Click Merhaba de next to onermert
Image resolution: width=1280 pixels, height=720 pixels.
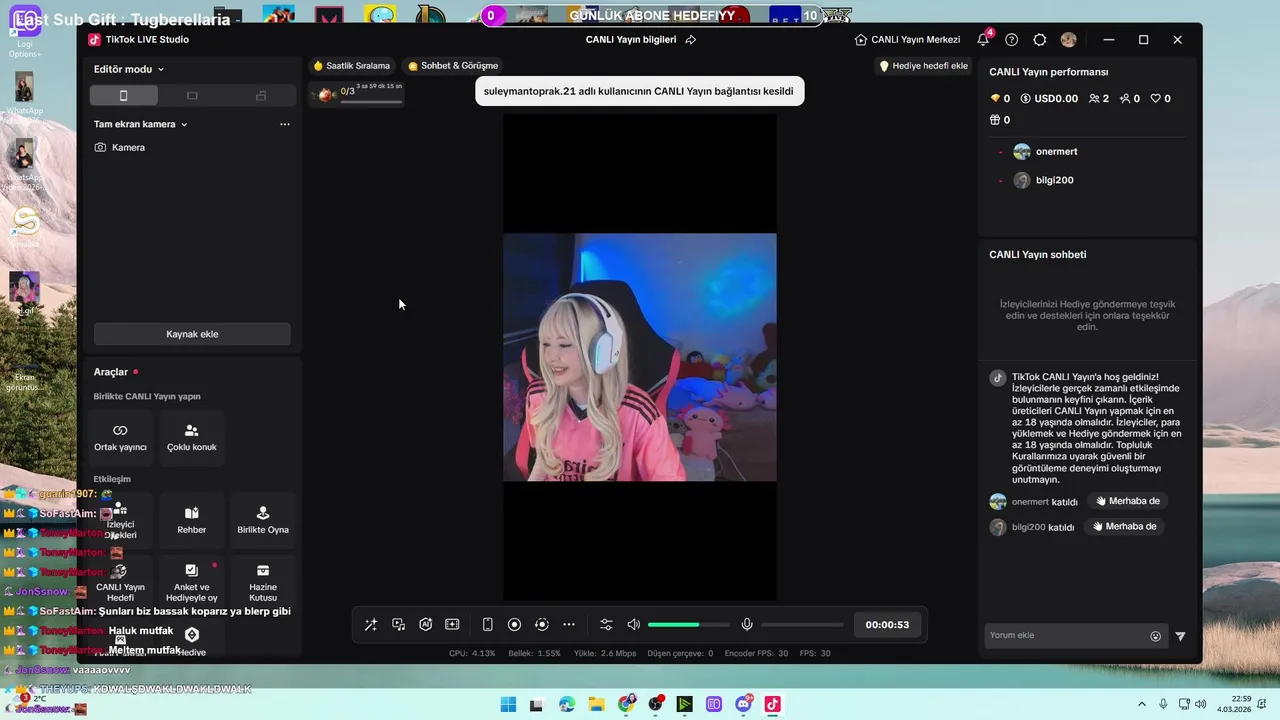coord(1126,501)
